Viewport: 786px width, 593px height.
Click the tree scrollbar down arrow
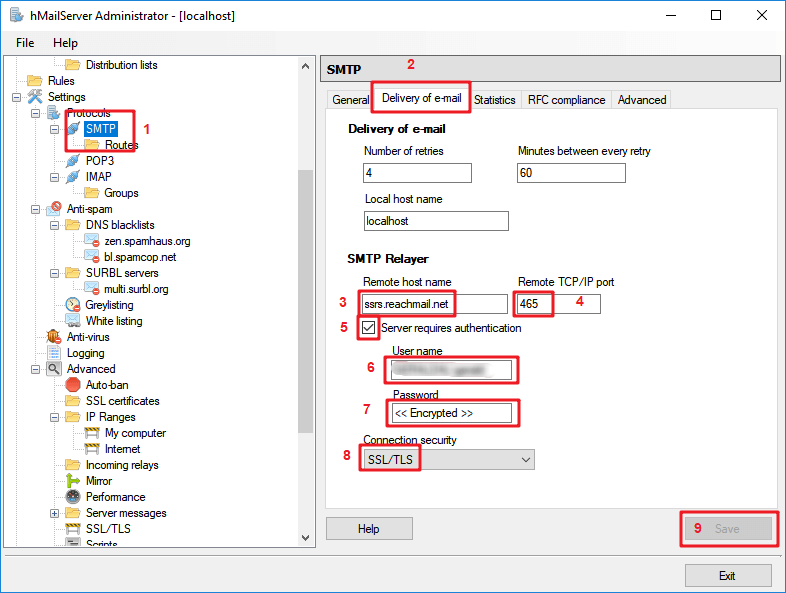(x=305, y=537)
